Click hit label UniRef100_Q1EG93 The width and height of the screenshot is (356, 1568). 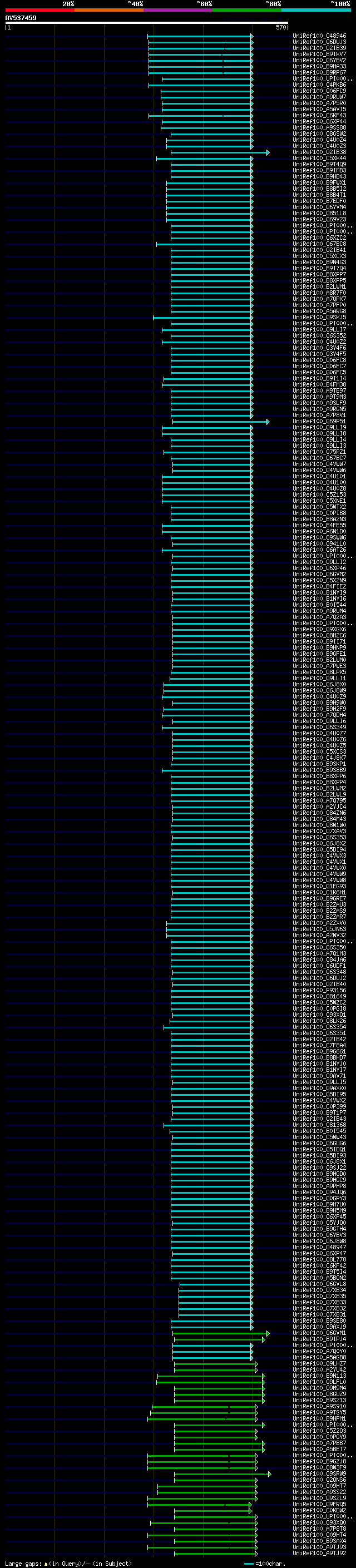coord(319,886)
